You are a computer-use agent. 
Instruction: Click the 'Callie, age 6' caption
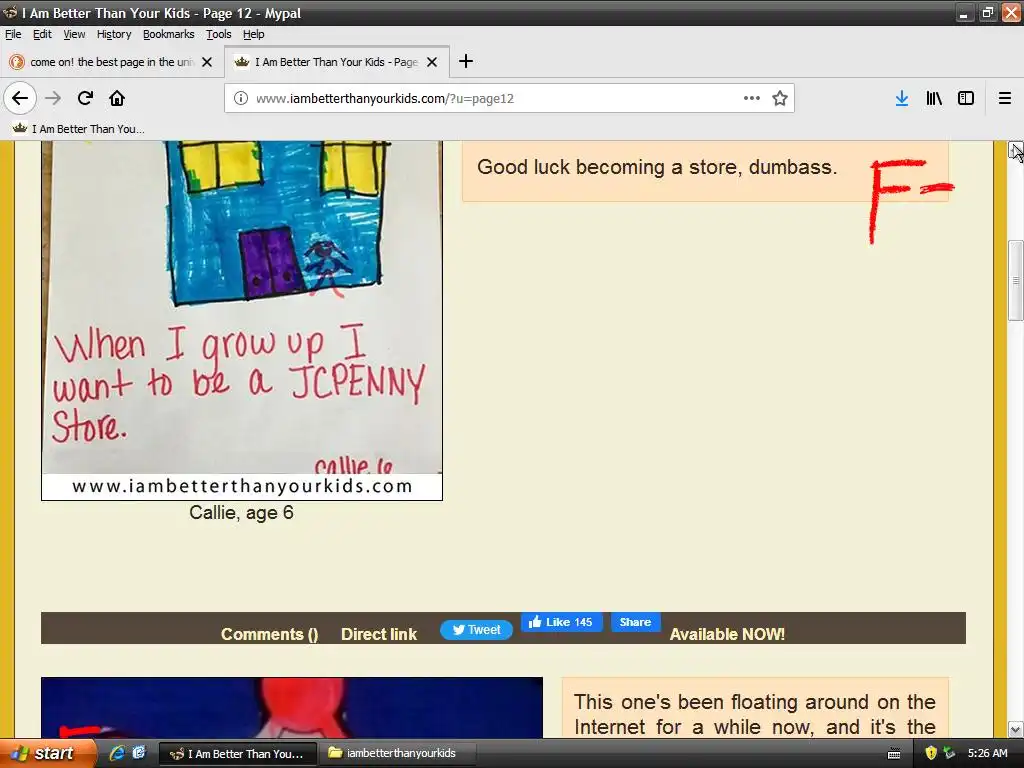(x=241, y=513)
